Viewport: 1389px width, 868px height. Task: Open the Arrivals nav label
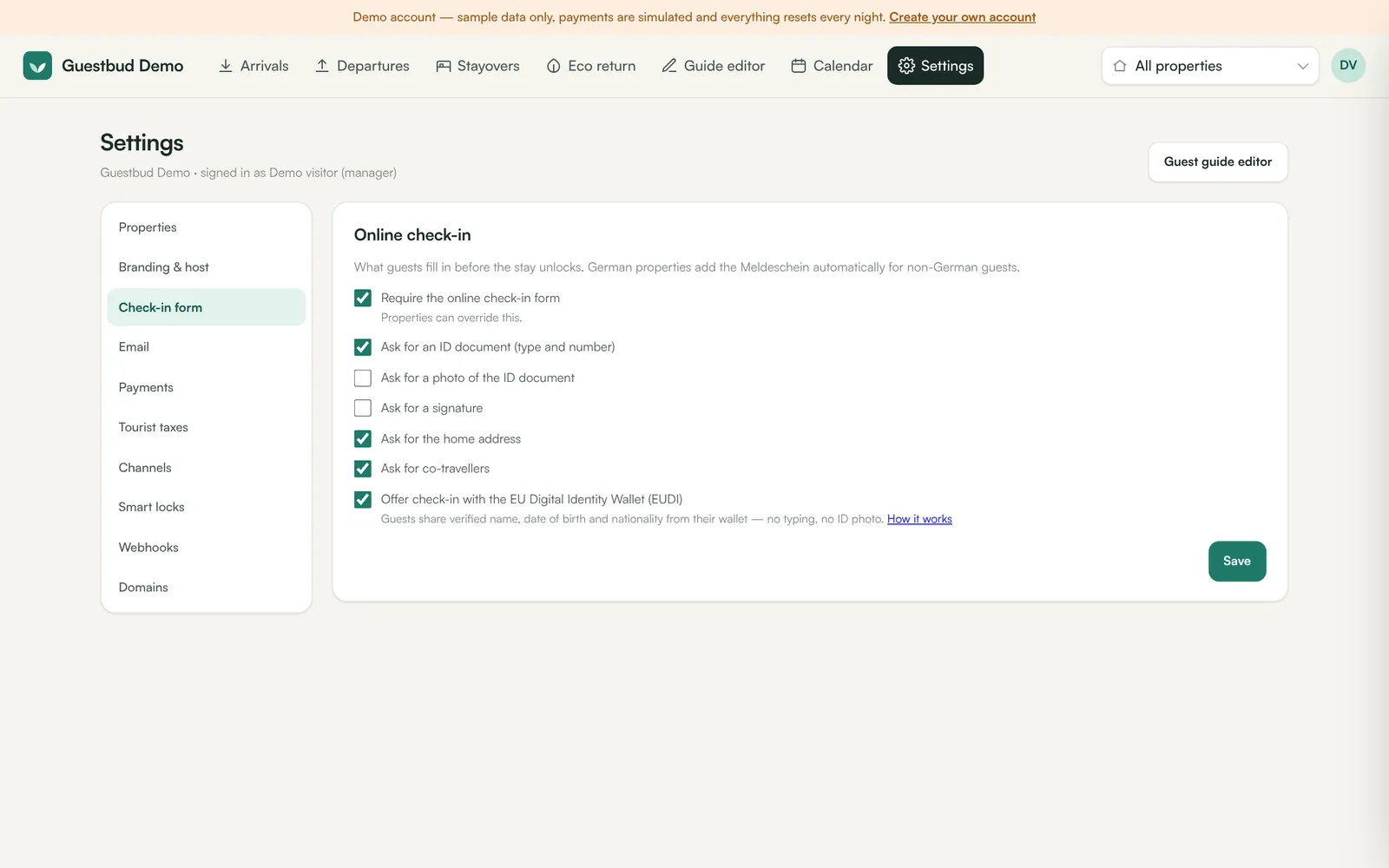pyautogui.click(x=264, y=66)
